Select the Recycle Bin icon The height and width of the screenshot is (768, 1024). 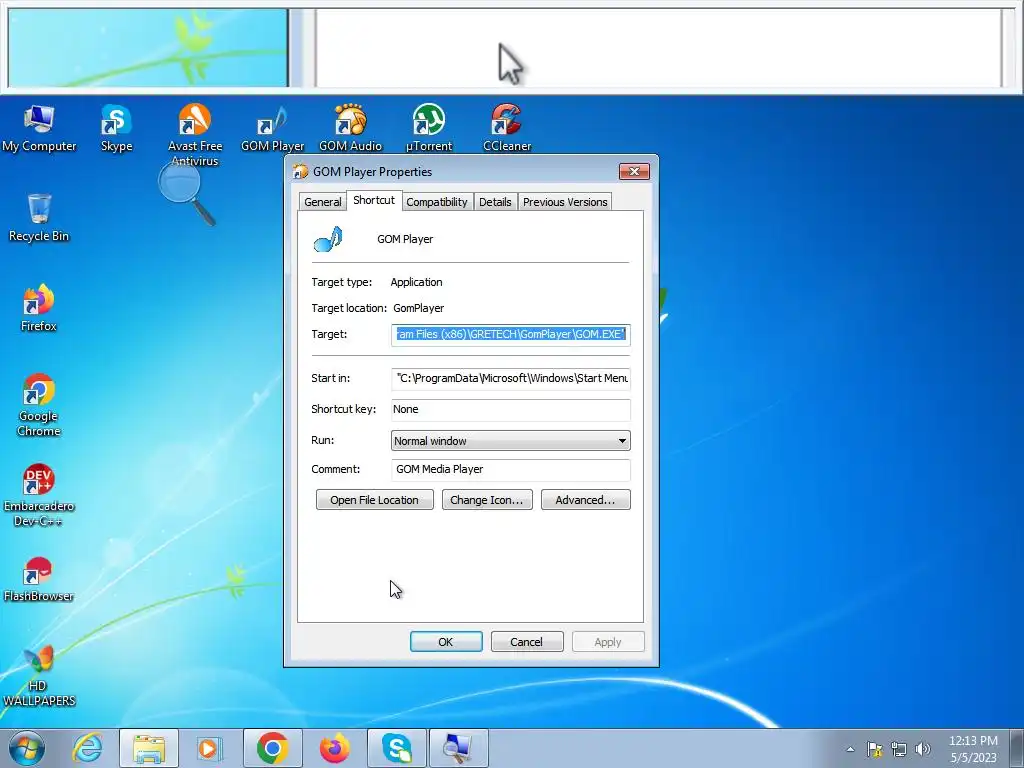[x=39, y=217]
